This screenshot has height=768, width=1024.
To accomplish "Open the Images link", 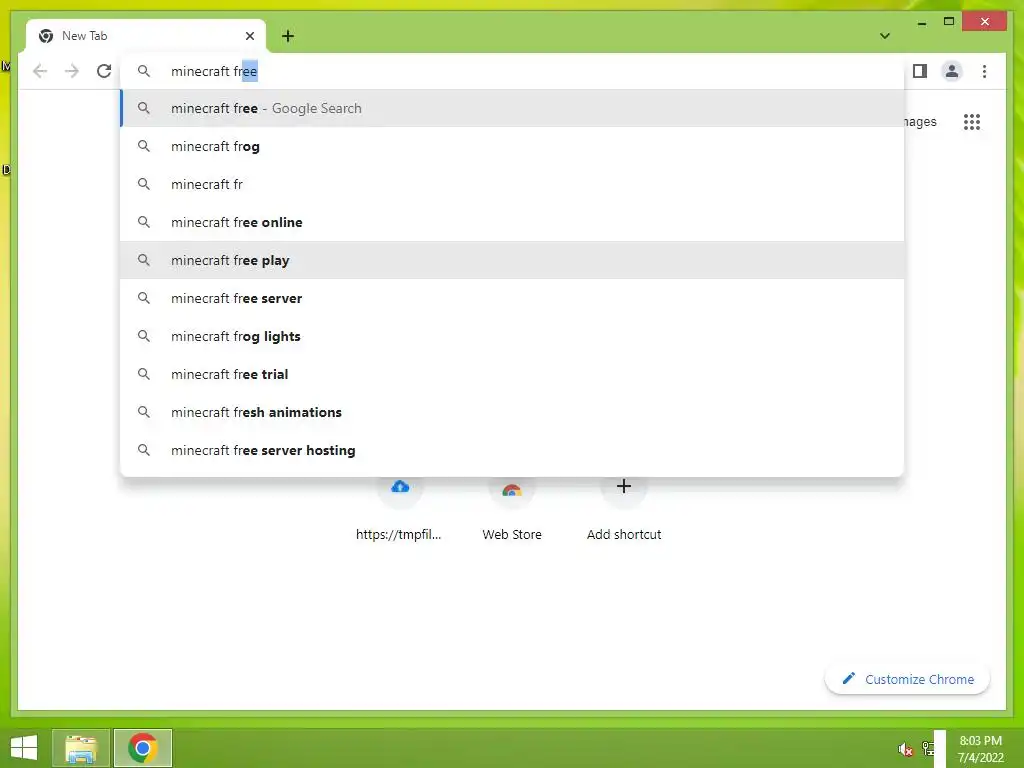I will pyautogui.click(x=920, y=122).
